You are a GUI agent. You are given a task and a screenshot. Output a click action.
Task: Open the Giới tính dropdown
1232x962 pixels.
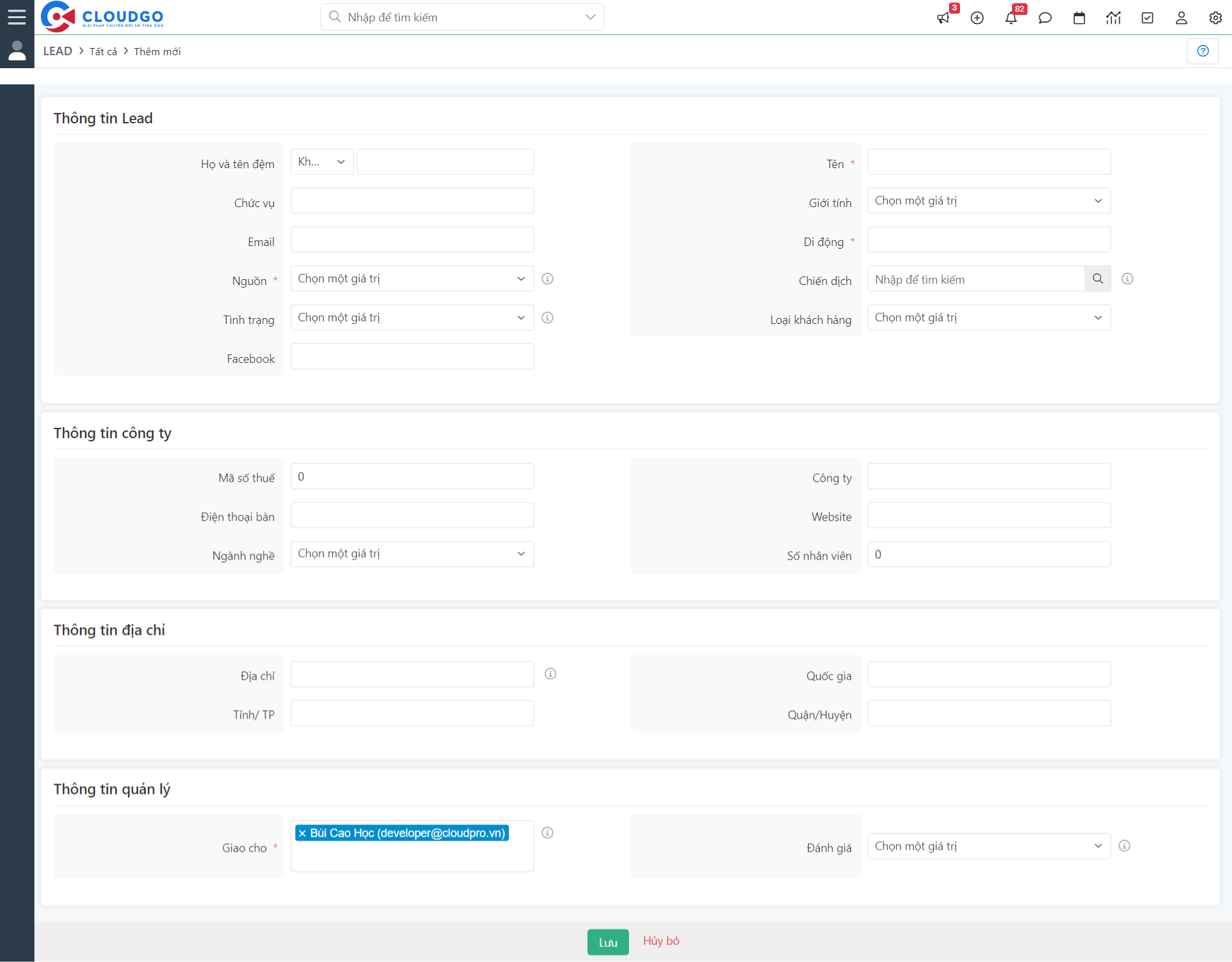[989, 201]
